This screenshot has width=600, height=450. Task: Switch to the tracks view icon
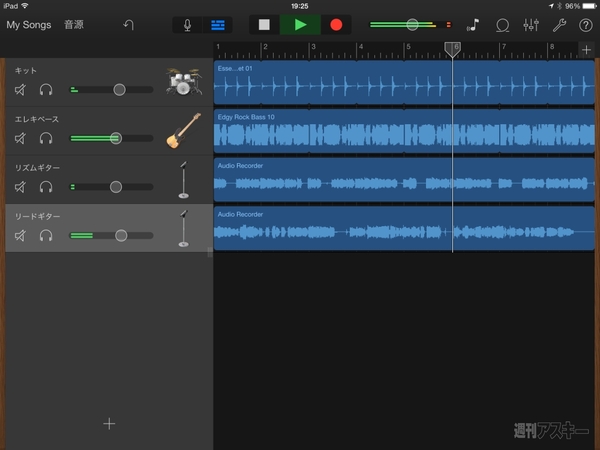(217, 24)
